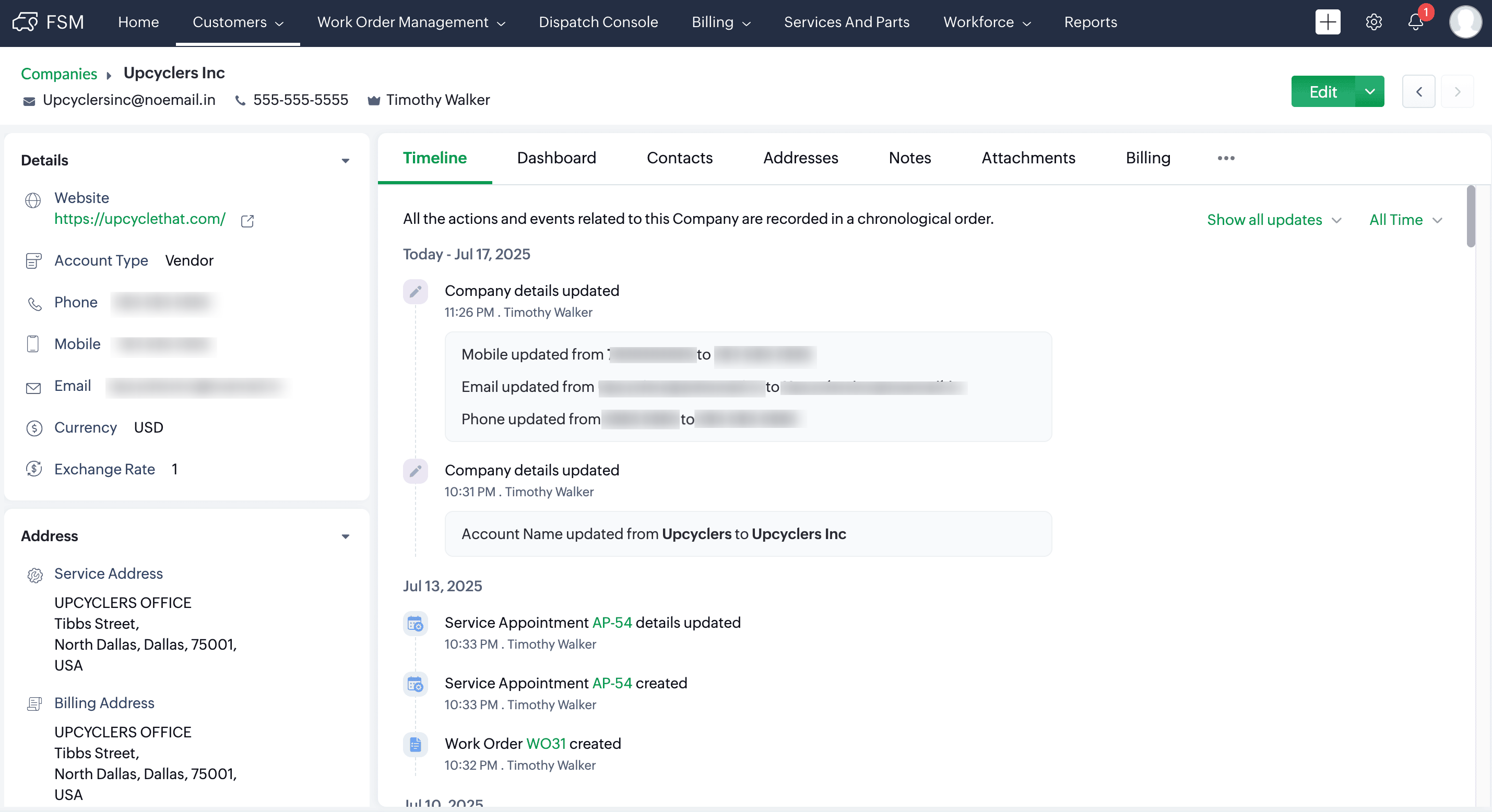Click the quick create plus icon
This screenshot has height=812, width=1492.
click(1327, 22)
